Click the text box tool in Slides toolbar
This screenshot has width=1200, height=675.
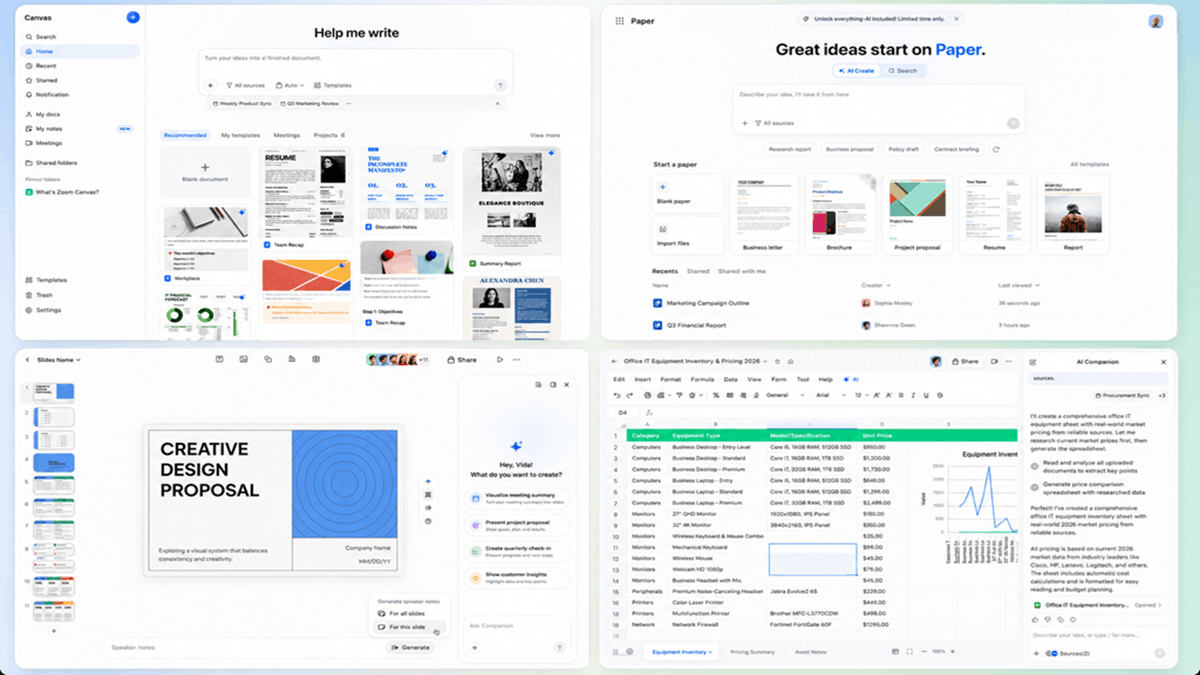click(220, 359)
